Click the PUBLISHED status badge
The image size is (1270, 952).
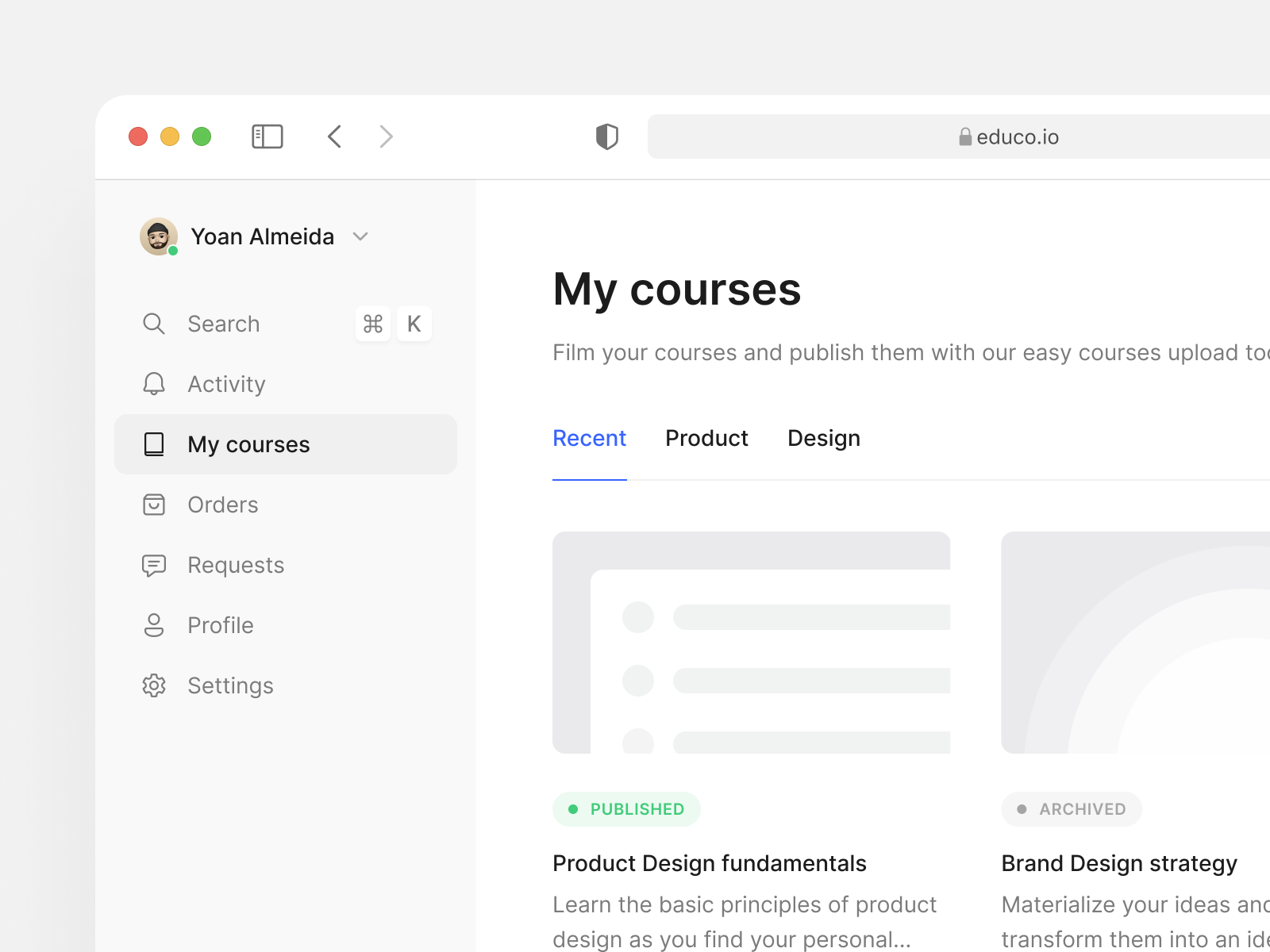point(626,809)
